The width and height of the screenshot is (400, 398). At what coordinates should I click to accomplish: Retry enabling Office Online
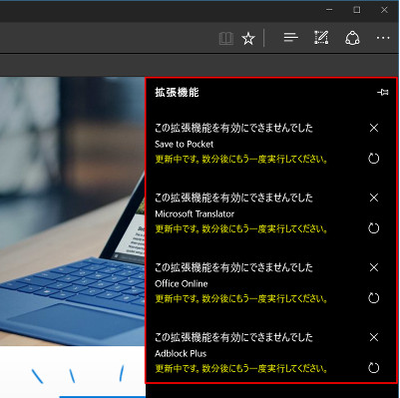pyautogui.click(x=374, y=298)
